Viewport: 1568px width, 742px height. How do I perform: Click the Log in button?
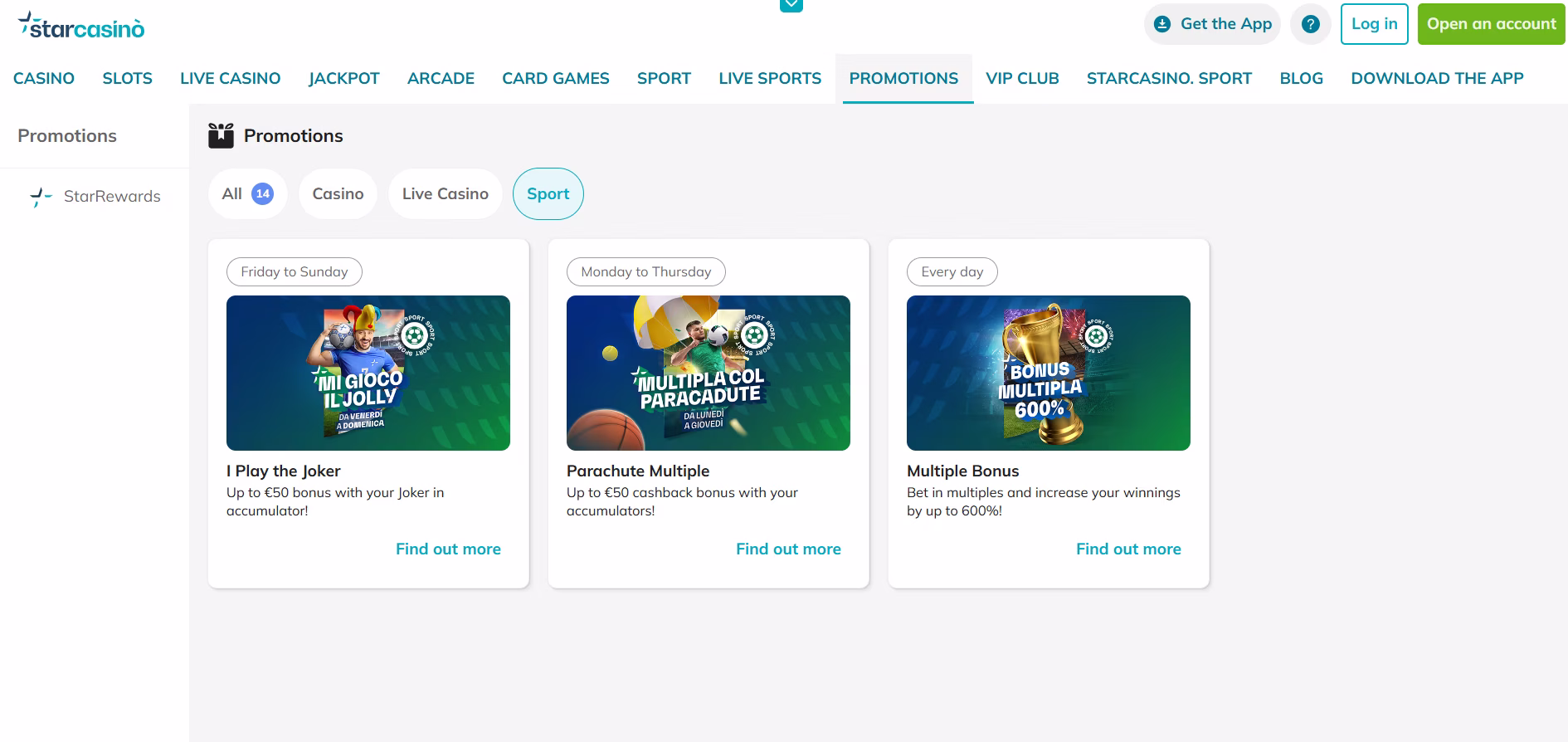1375,24
